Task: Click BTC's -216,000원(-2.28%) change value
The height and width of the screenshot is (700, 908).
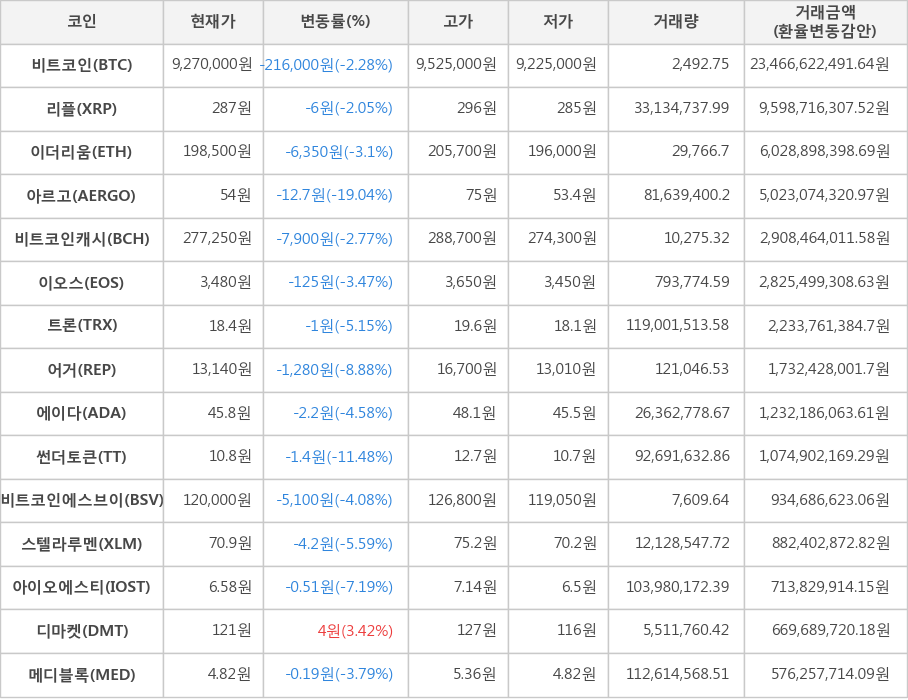Action: click(327, 65)
